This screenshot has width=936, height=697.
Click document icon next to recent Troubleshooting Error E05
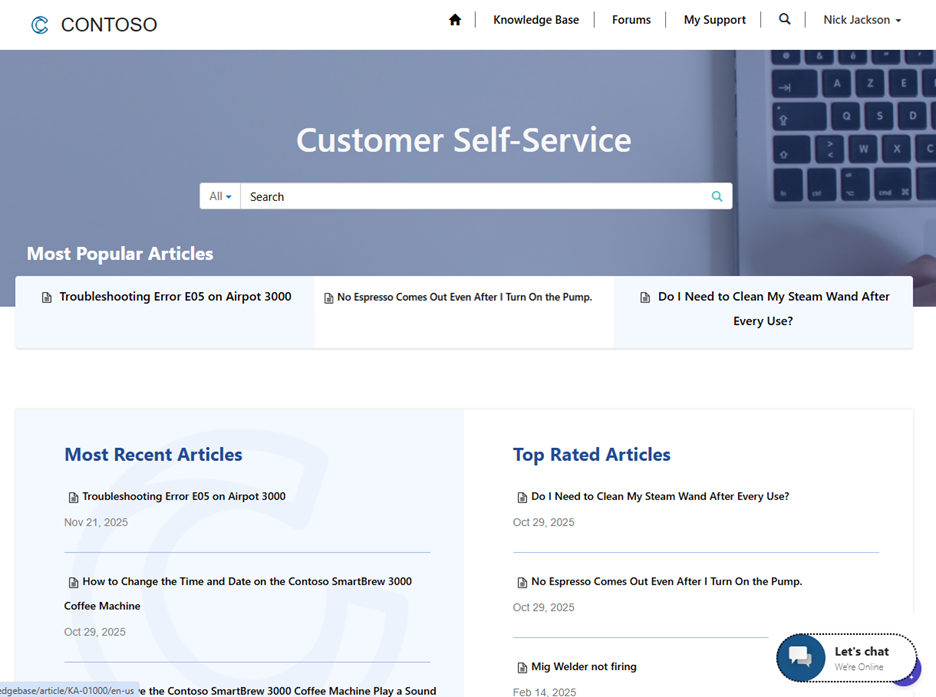tap(73, 497)
